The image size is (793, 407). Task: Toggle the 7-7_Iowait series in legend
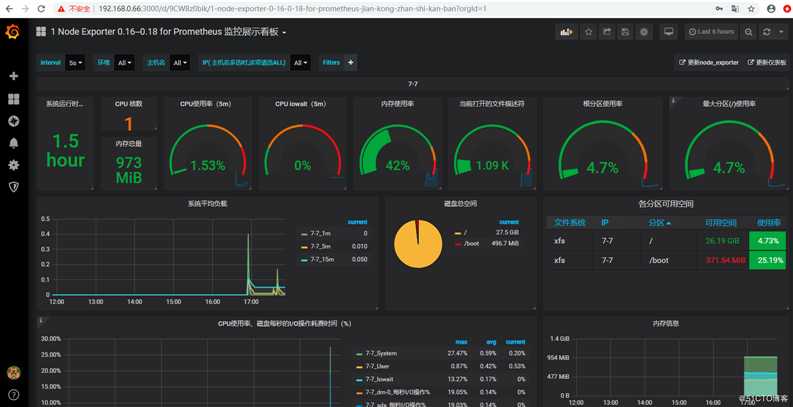[379, 379]
